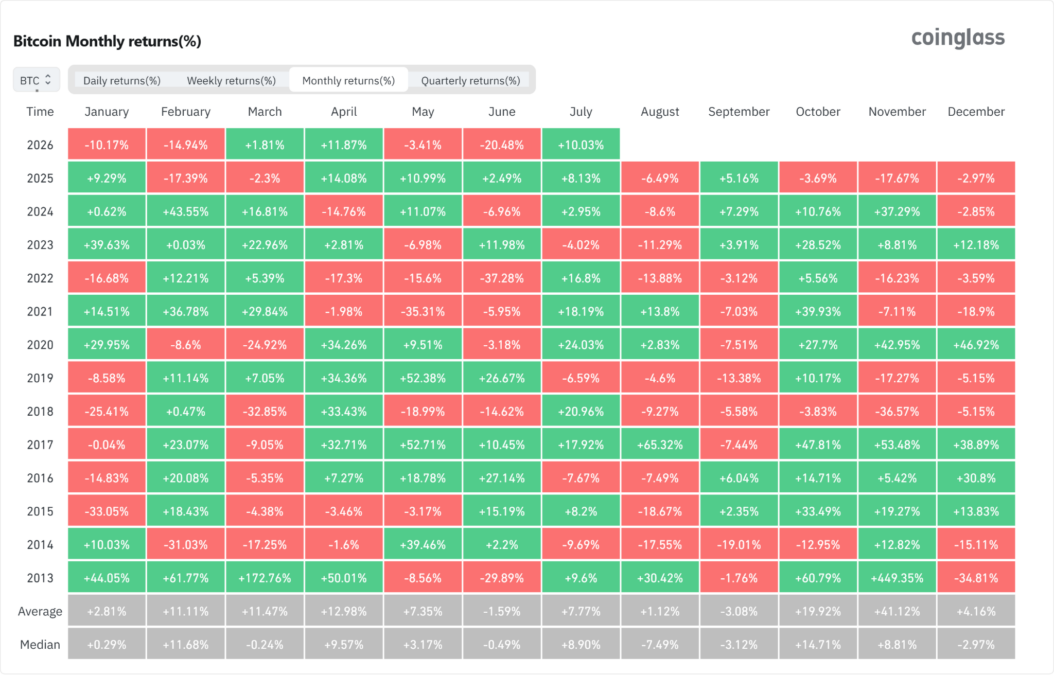
Task: Click the +52.38% cell for May 2019
Action: click(x=423, y=378)
